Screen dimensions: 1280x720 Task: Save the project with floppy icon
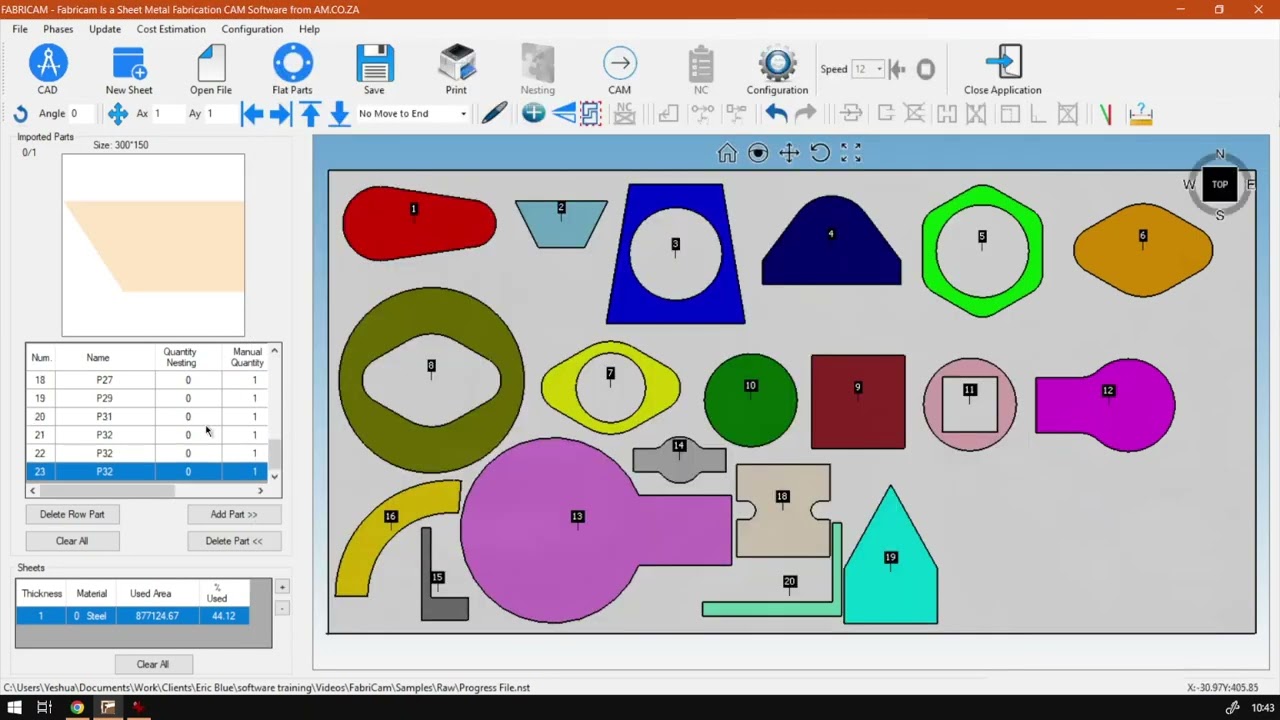[374, 69]
